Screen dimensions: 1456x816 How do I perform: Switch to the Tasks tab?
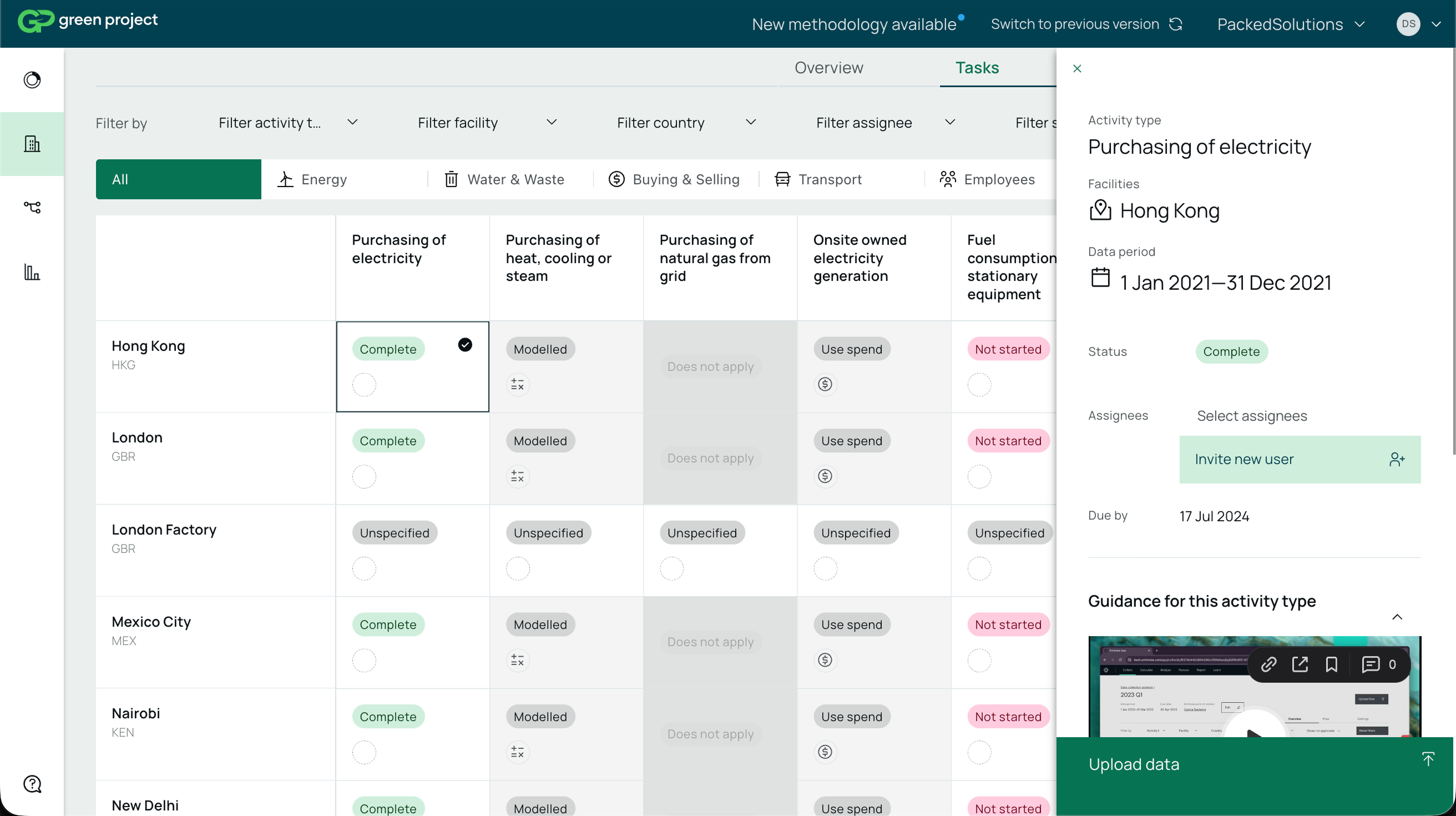(x=977, y=67)
